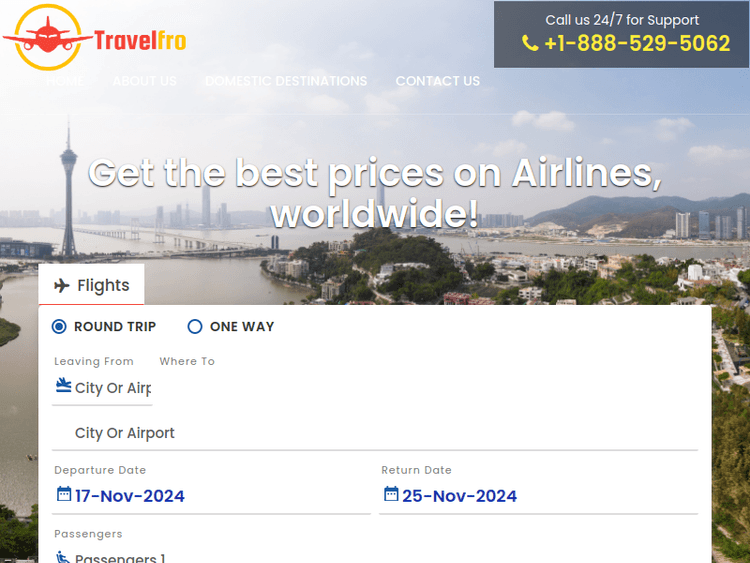
Task: Click the Leaving From city input
Action: click(x=112, y=388)
